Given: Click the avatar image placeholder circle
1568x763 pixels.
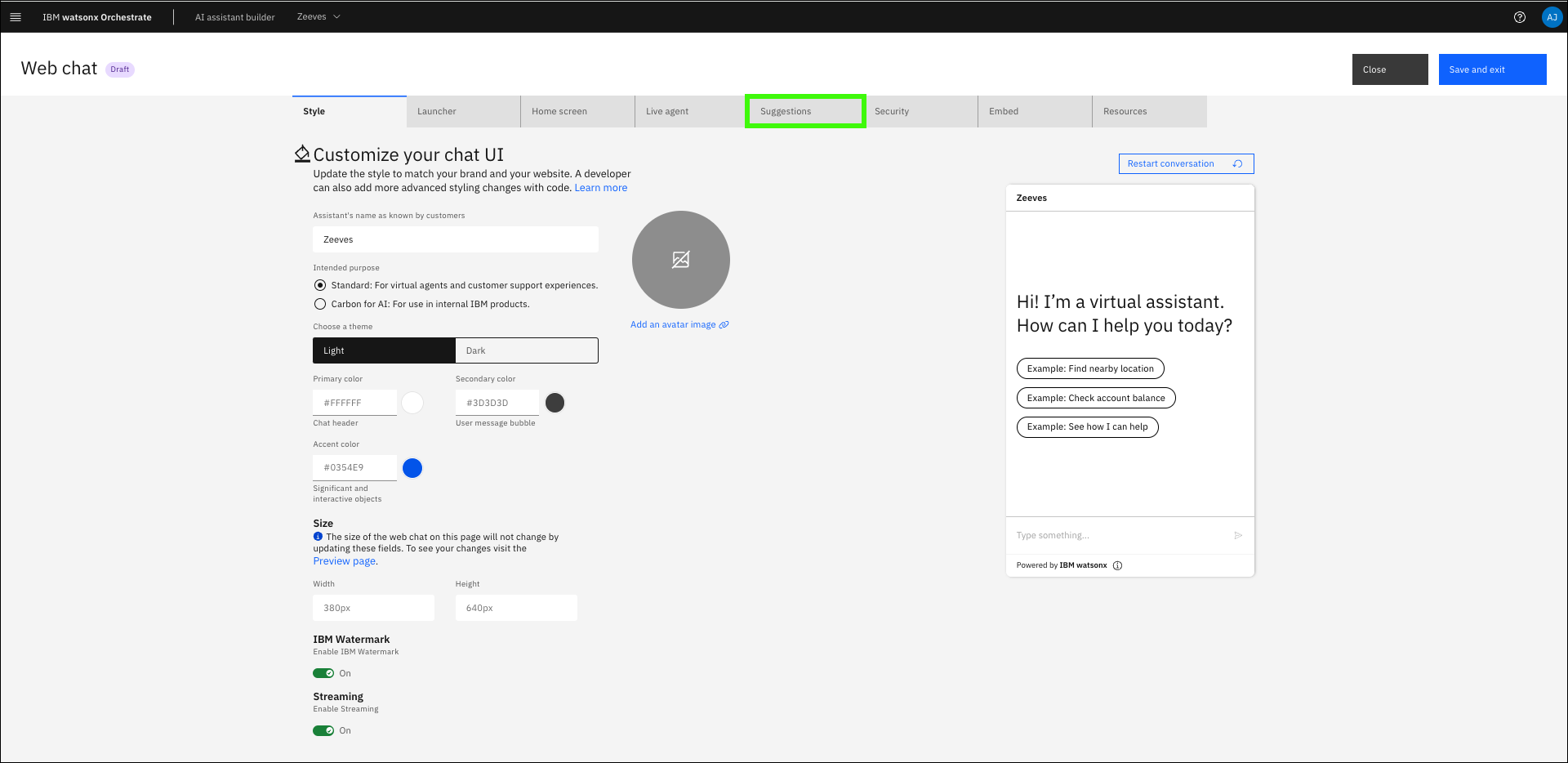Looking at the screenshot, I should (680, 260).
